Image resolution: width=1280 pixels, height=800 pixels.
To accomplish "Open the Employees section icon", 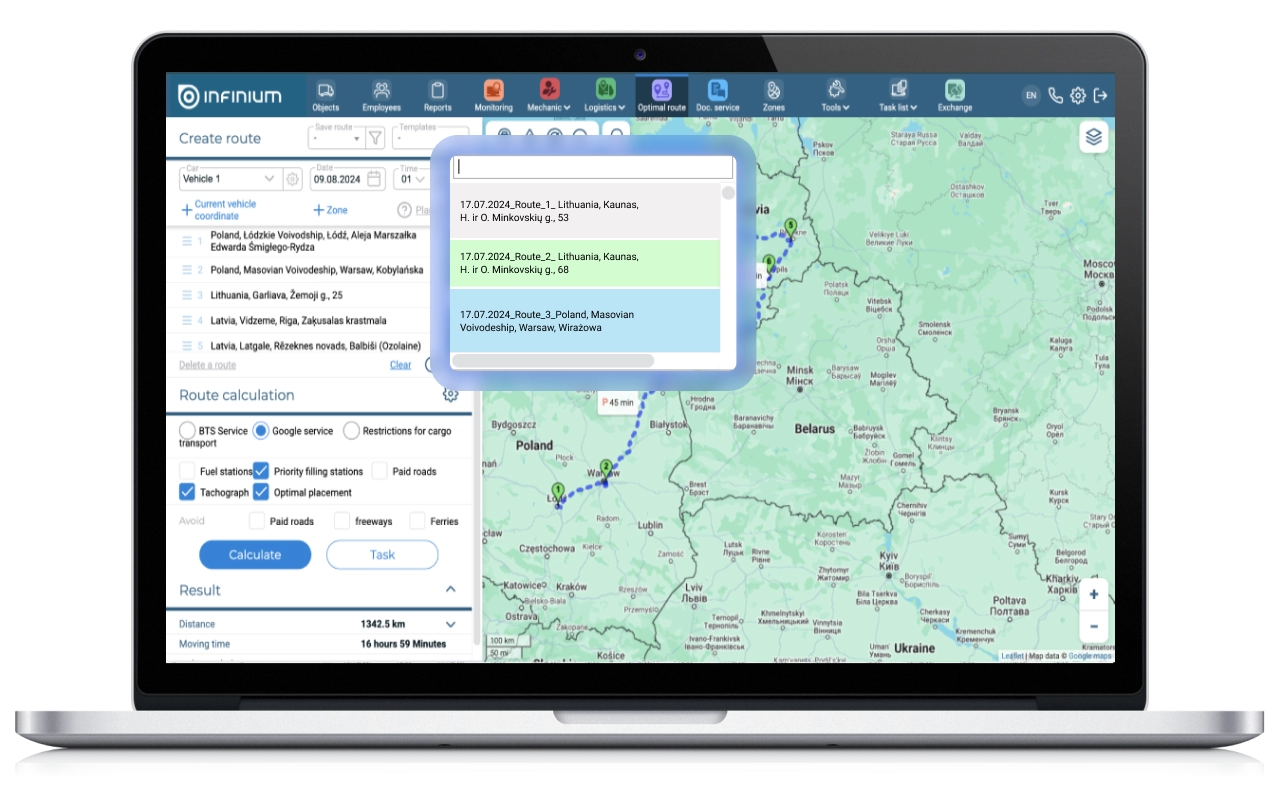I will [381, 91].
